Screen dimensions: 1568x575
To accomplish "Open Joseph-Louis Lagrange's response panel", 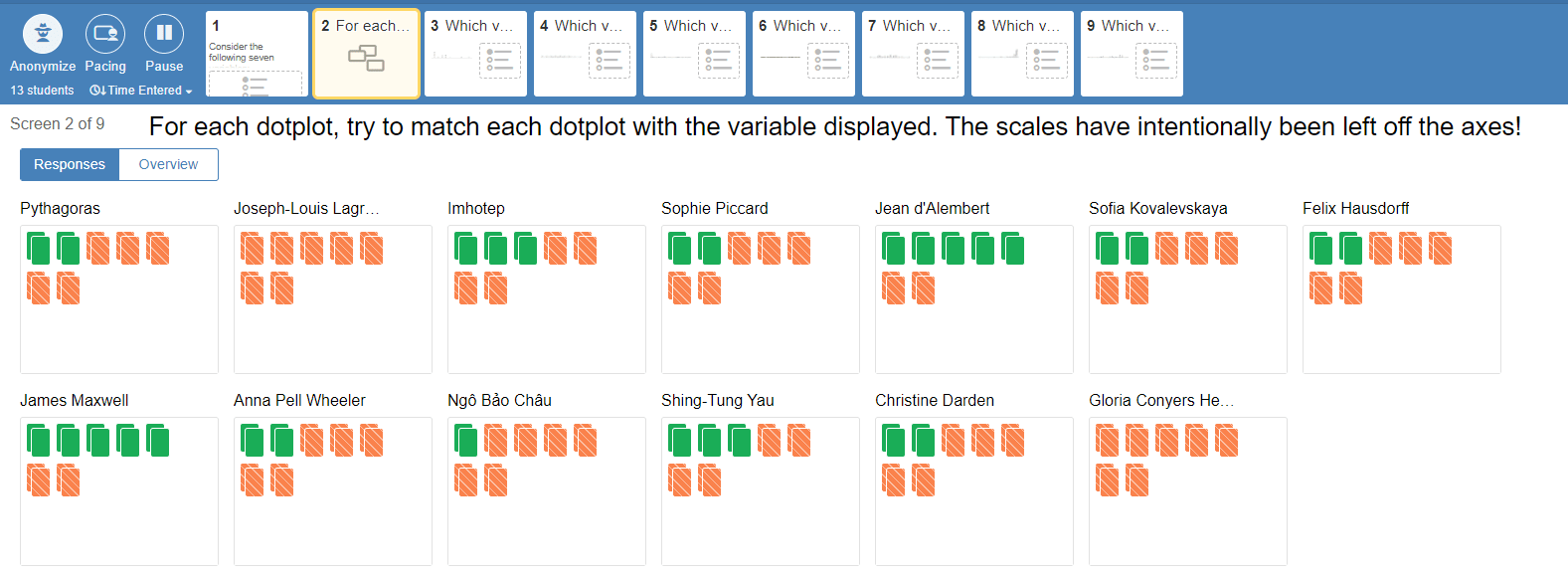I will click(x=333, y=299).
